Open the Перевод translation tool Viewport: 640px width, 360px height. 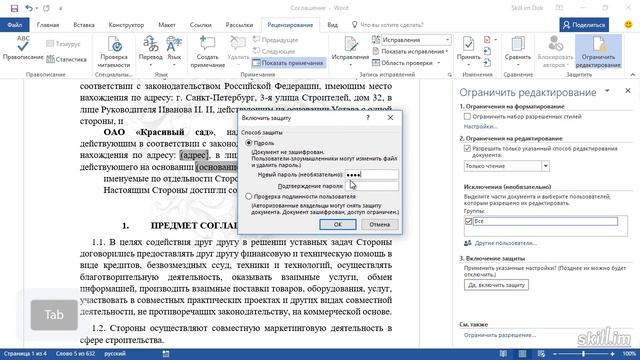click(x=151, y=51)
